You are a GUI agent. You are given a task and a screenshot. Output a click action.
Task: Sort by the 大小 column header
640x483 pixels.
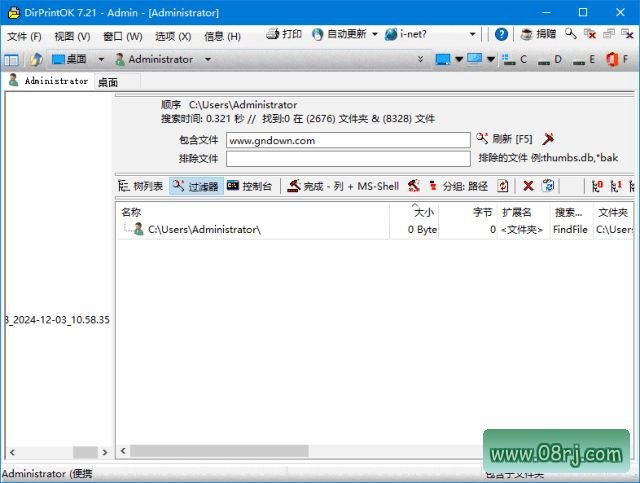pos(414,212)
